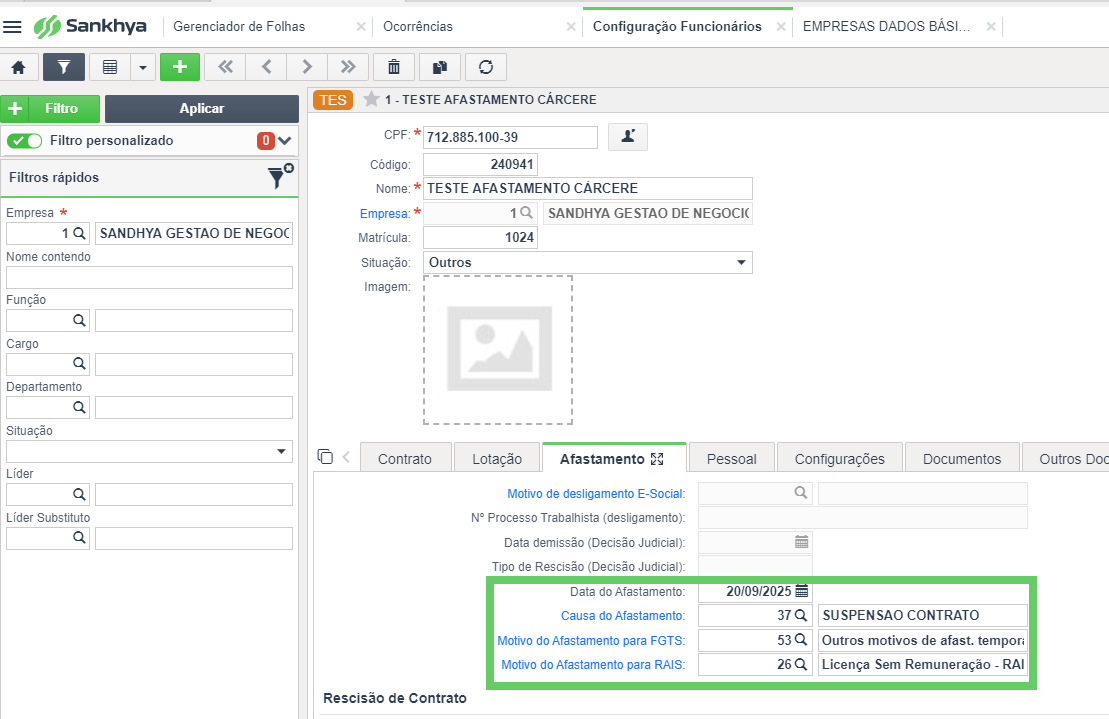Open calendar for Data do Afastamento
Image resolution: width=1109 pixels, height=719 pixels.
(x=801, y=591)
